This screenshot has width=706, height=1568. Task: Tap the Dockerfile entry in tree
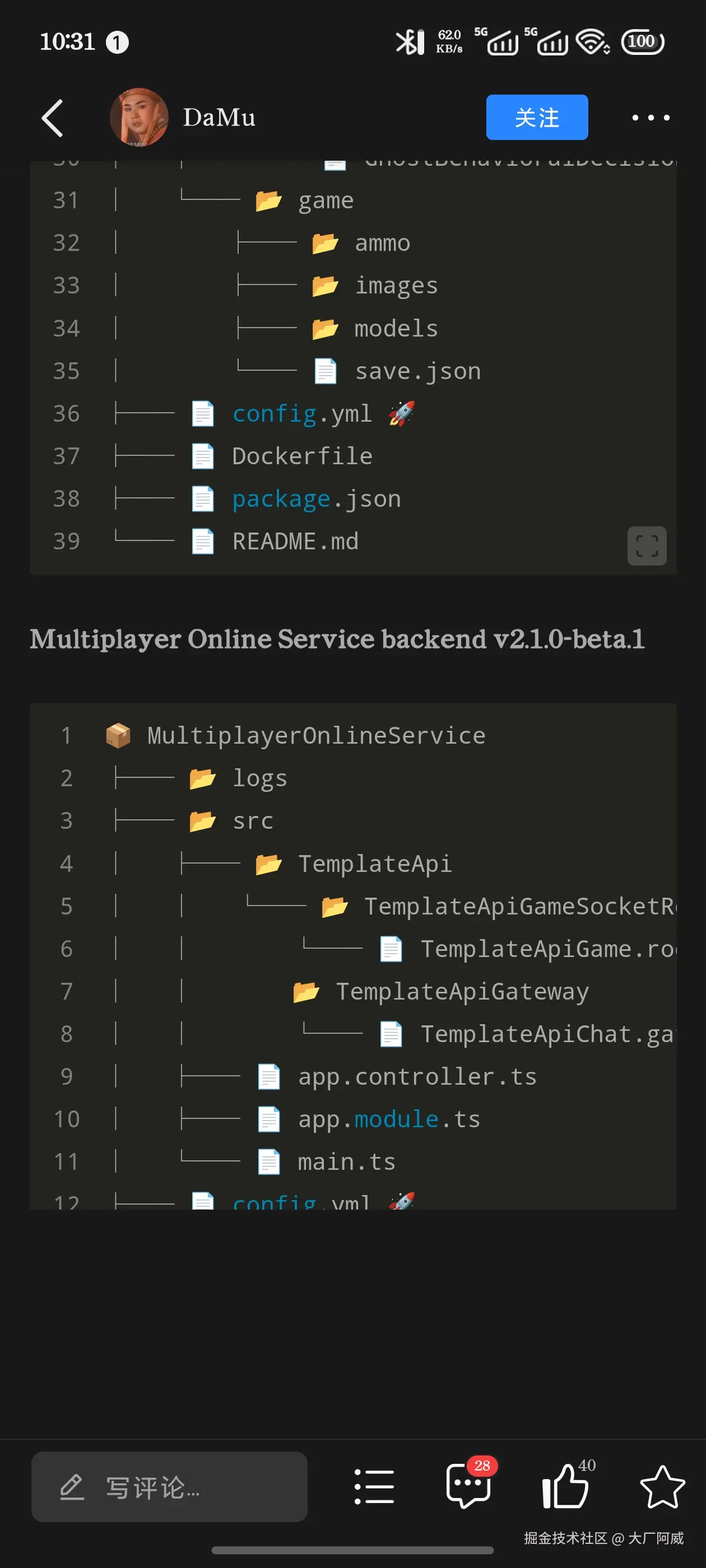pyautogui.click(x=301, y=456)
